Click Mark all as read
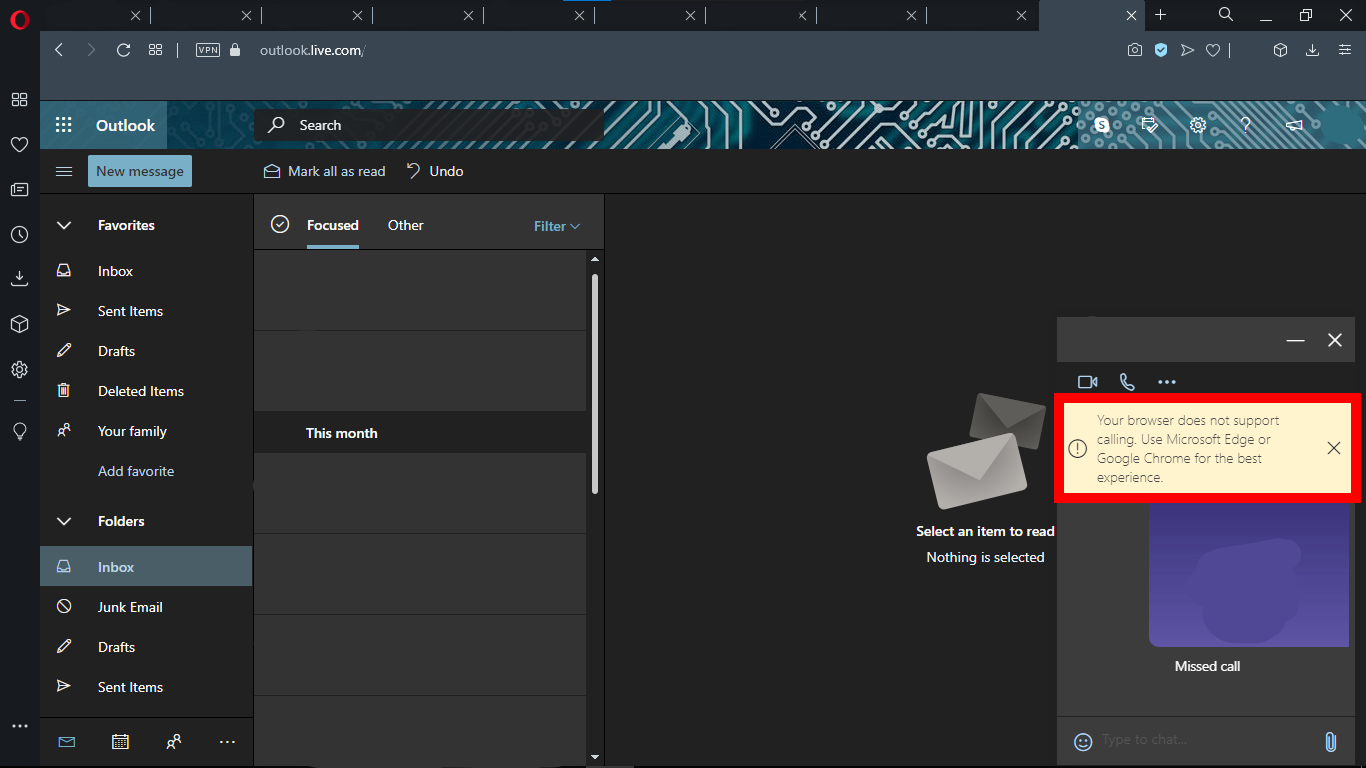 pos(324,171)
